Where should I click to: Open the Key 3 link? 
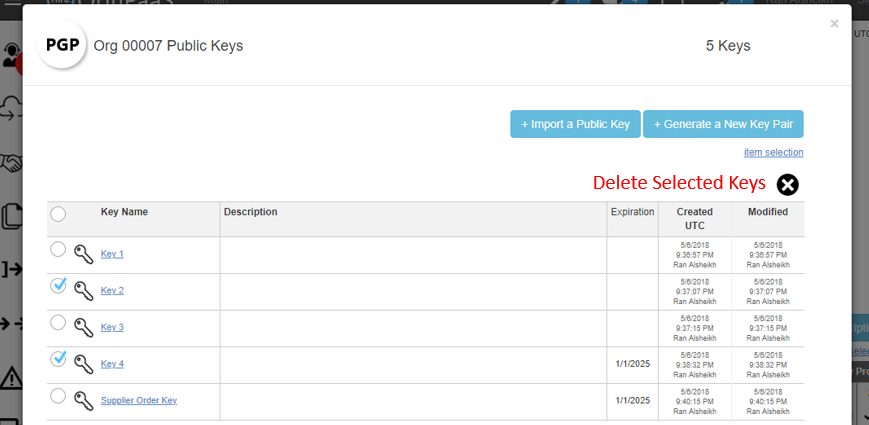click(x=112, y=327)
